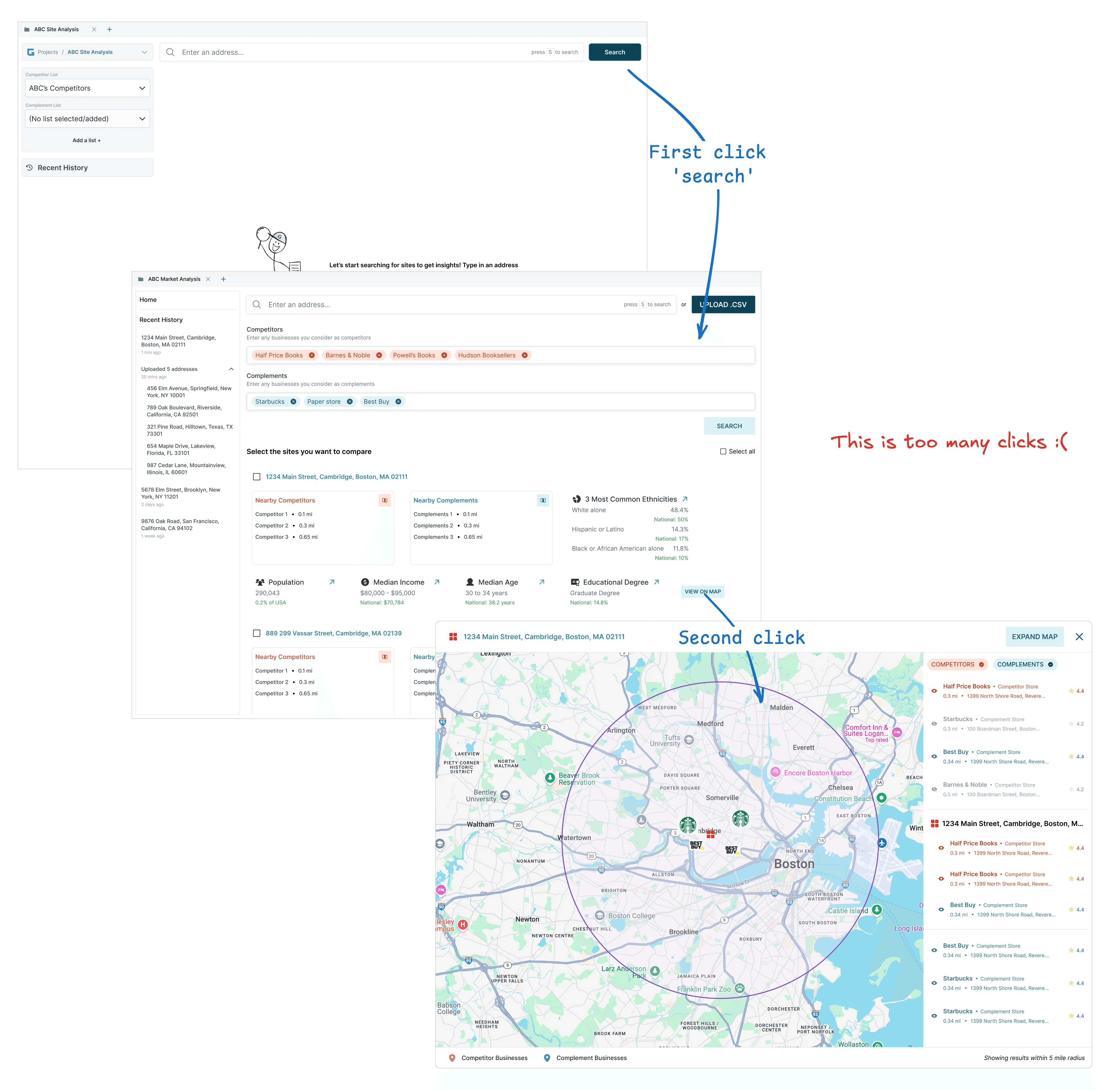Open the Complement List dropdown
The image size is (1120, 1090).
point(87,119)
